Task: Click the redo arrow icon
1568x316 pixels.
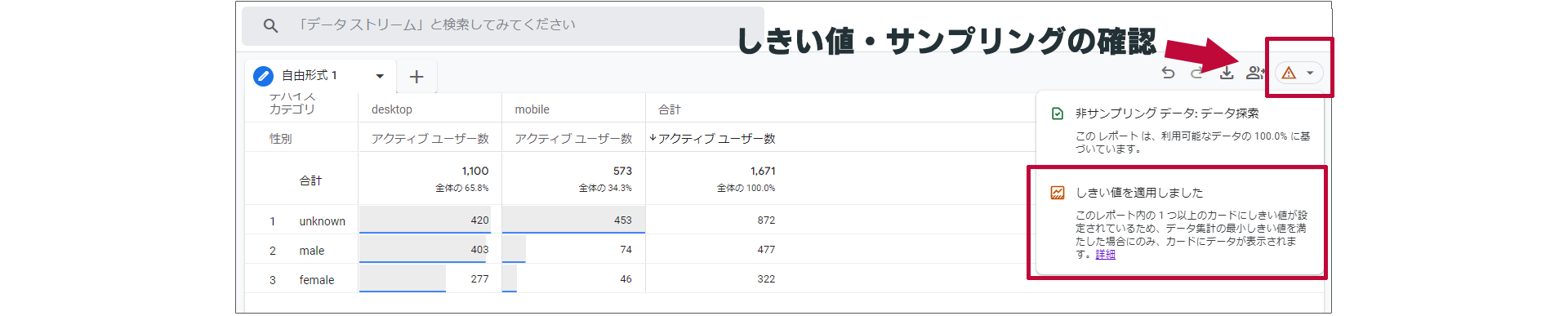Action: 1197,73
